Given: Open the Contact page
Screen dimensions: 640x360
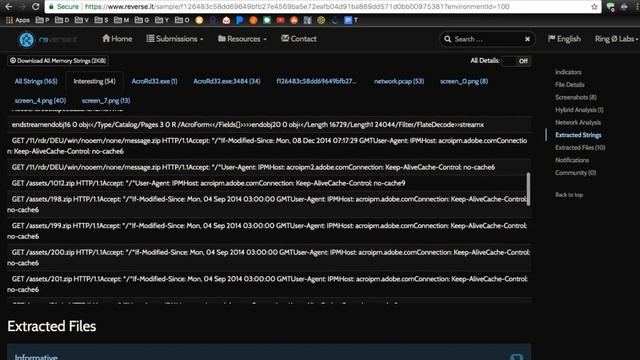Looking at the screenshot, I should pos(299,39).
